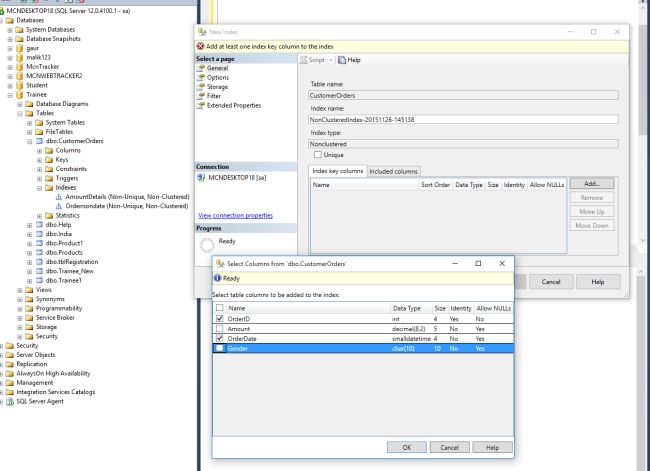Click the red error icon in New Index

[200, 46]
